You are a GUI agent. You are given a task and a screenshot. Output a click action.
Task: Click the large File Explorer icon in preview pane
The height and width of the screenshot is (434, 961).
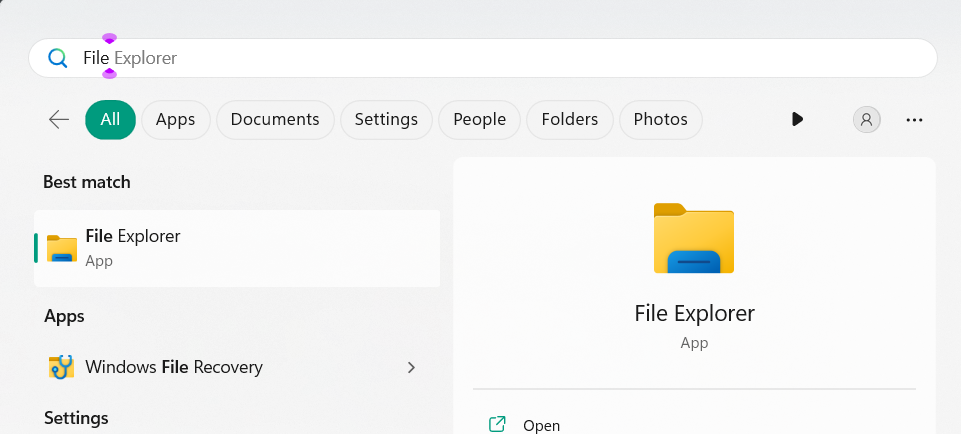(694, 238)
